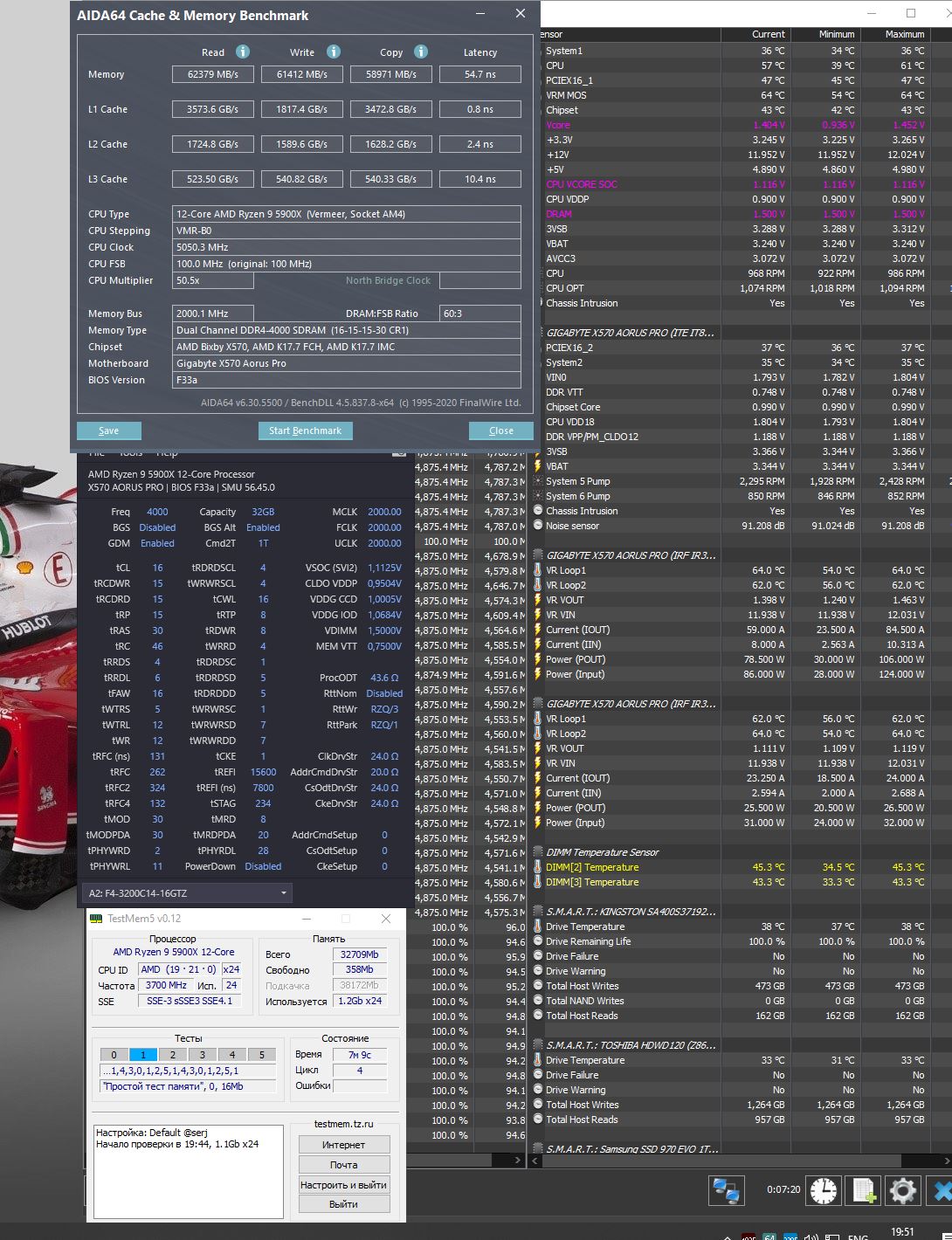
Task: Click ZenTimings ProcODT value 43.6 Ω
Action: (x=384, y=678)
